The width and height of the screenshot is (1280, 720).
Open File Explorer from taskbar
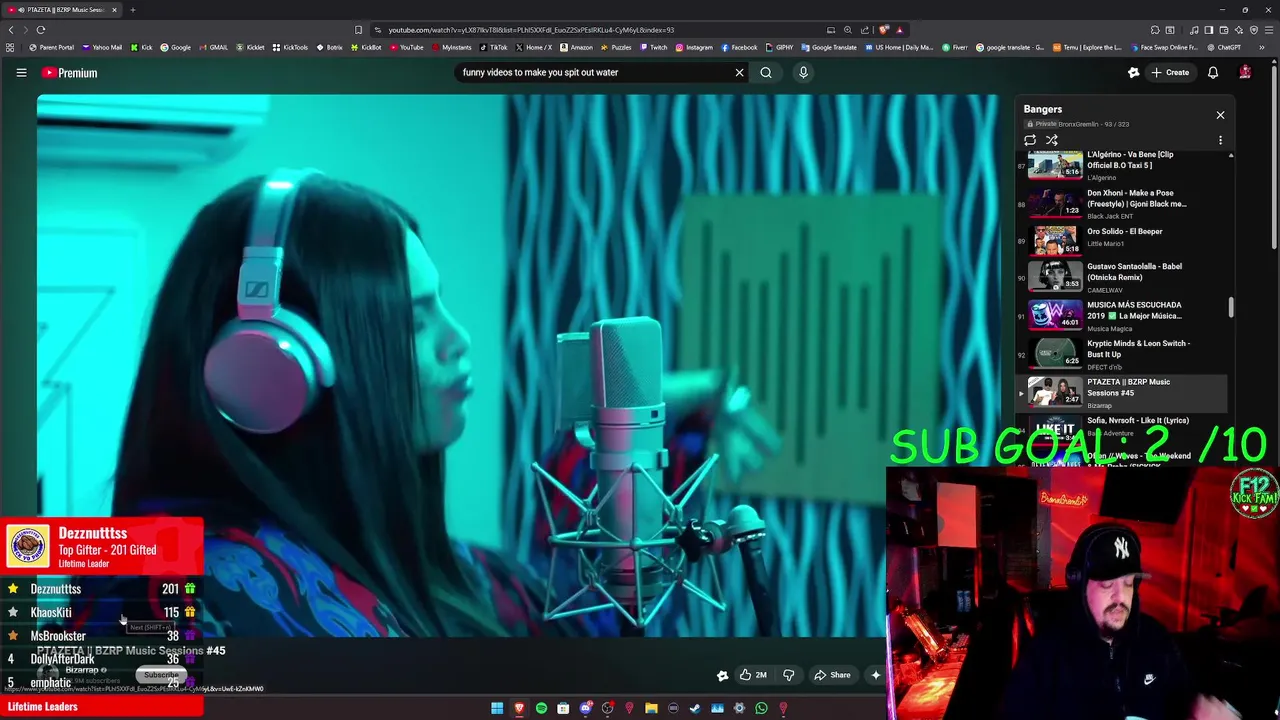[651, 708]
